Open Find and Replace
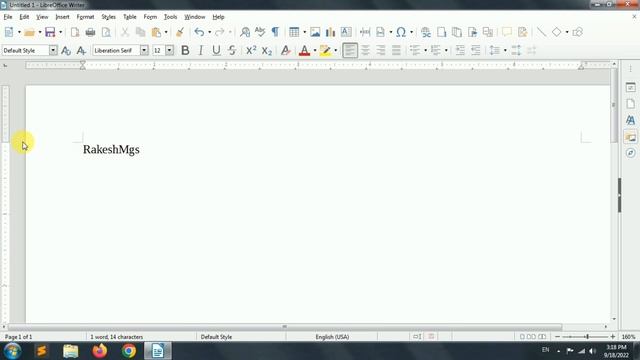Image resolution: width=640 pixels, height=360 pixels. tap(245, 32)
